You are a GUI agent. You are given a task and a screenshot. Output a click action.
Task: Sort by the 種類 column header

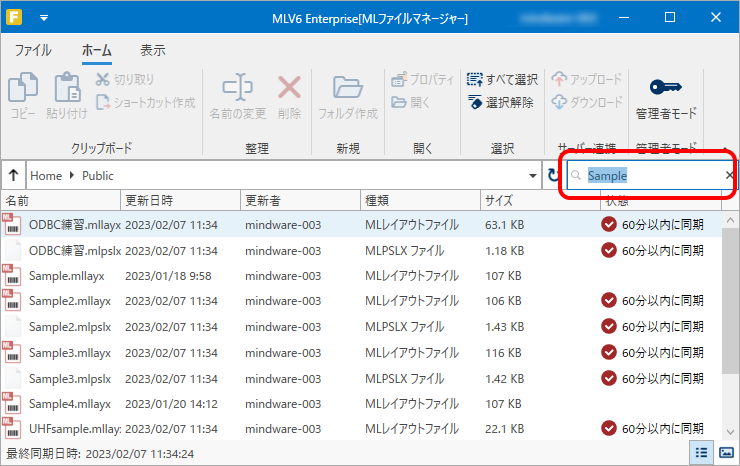pyautogui.click(x=420, y=201)
